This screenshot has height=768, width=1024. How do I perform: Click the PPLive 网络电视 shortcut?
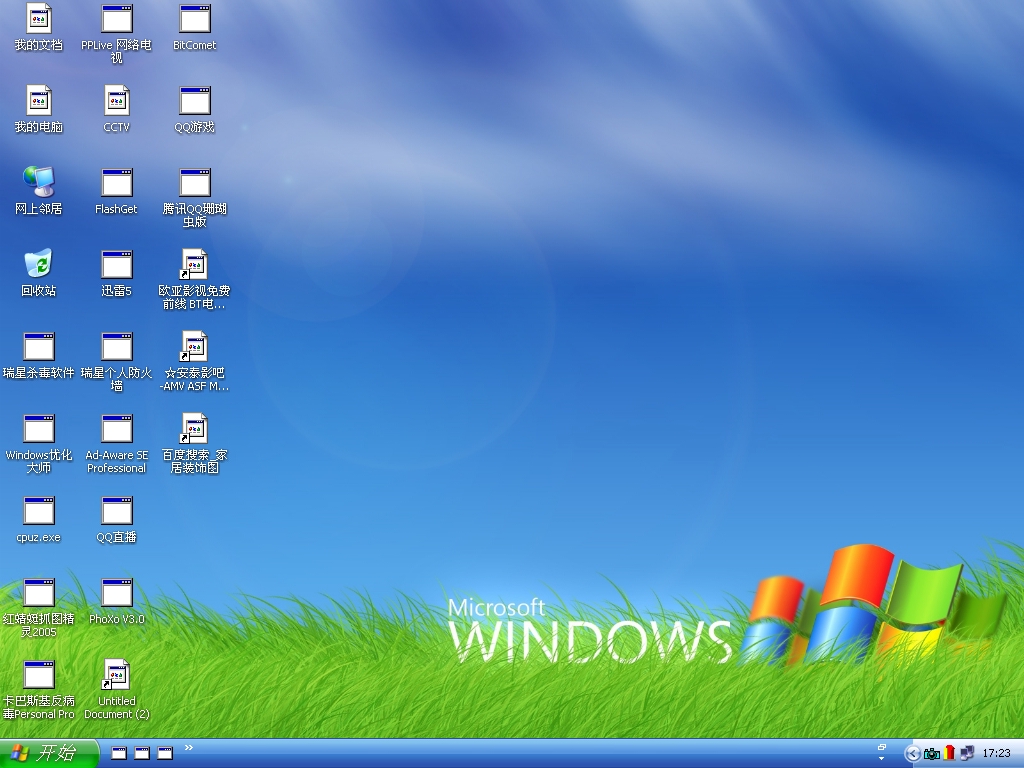[x=116, y=19]
